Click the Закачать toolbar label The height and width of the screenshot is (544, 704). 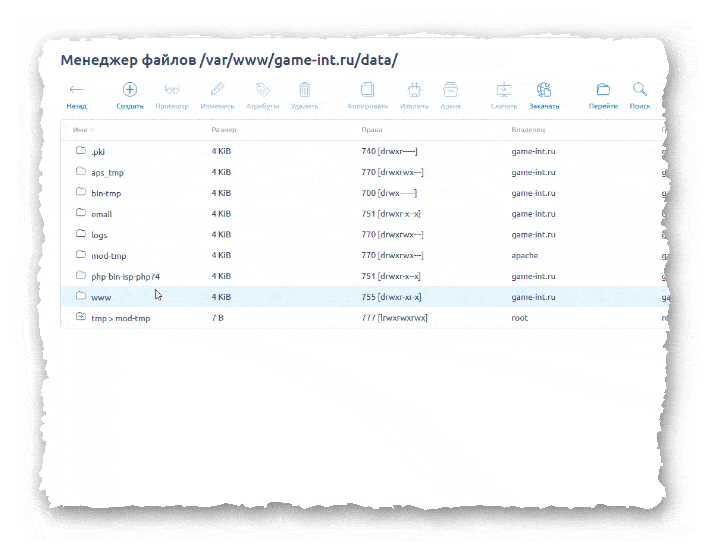(544, 106)
